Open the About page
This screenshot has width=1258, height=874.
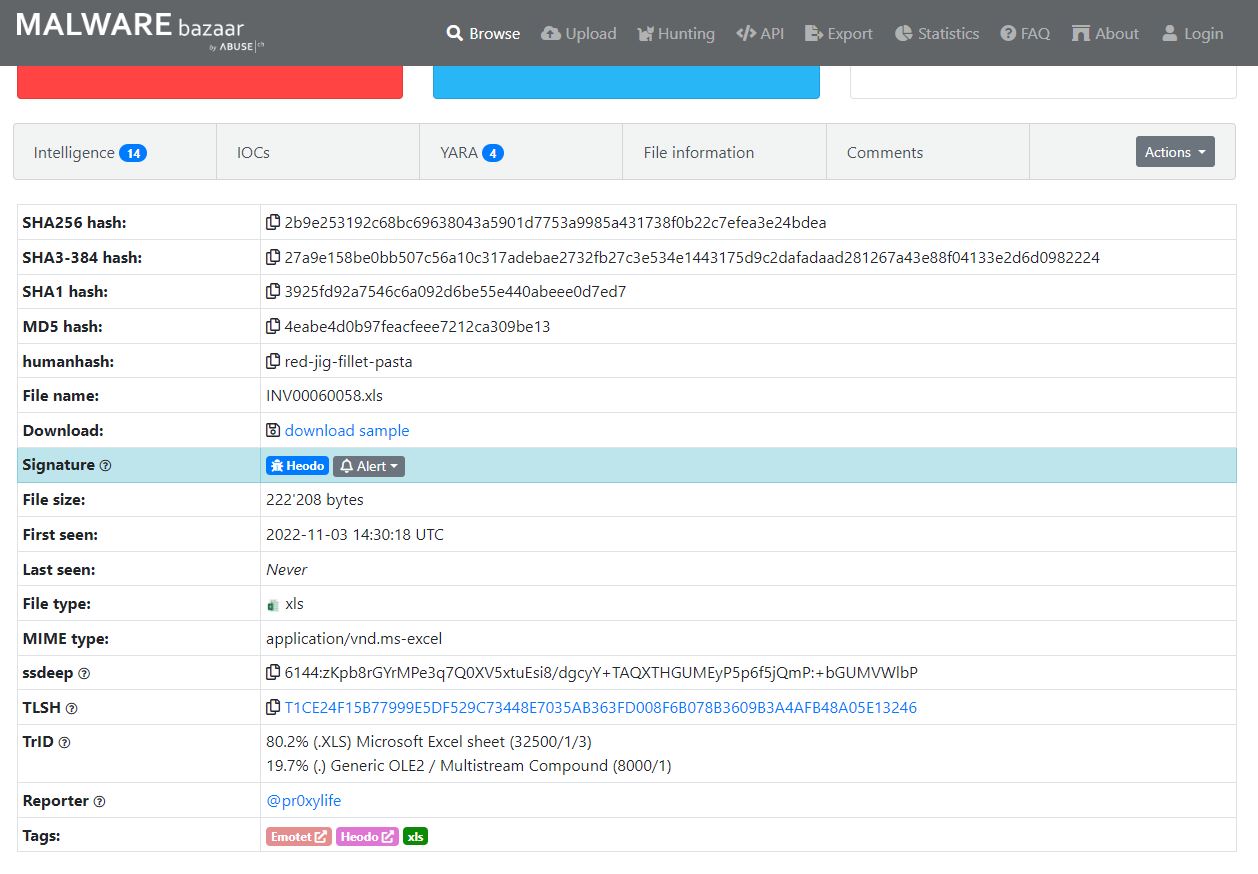1105,34
